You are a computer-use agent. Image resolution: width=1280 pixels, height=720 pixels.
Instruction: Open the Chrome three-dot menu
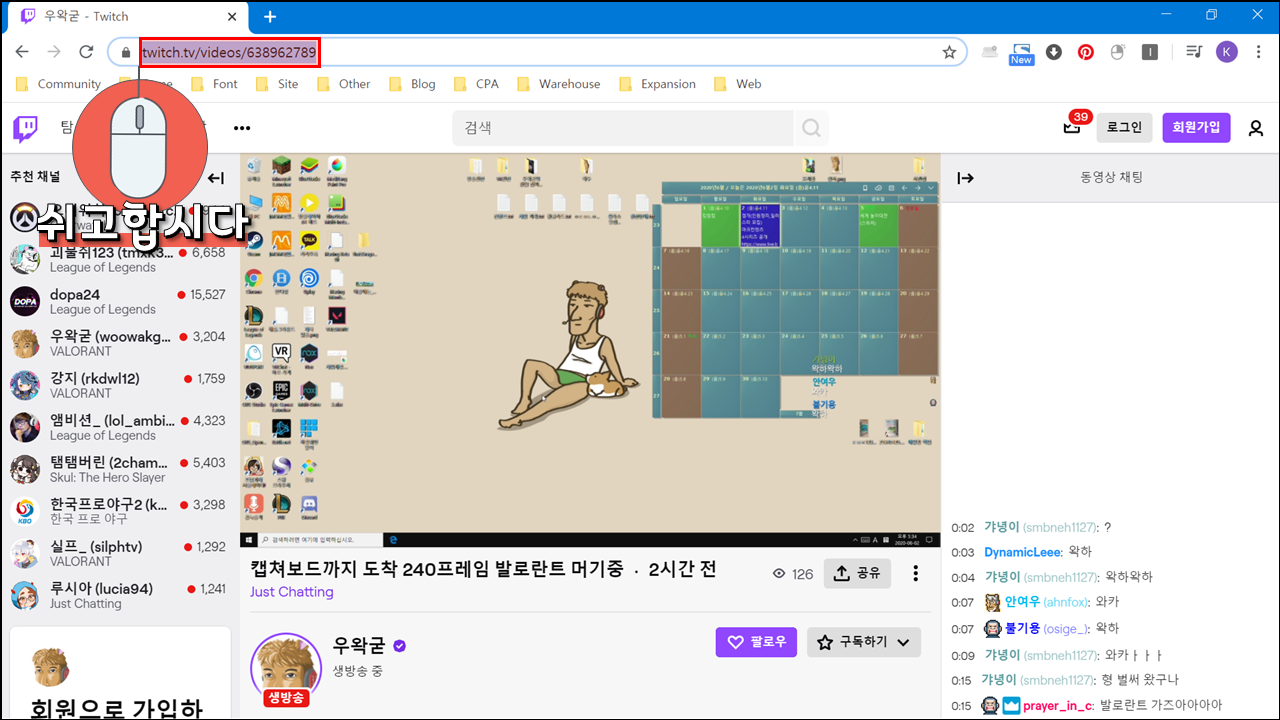1259,52
